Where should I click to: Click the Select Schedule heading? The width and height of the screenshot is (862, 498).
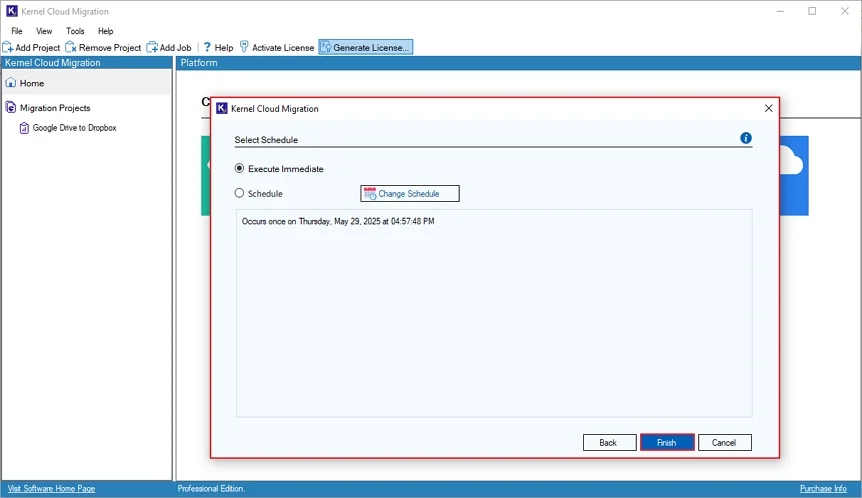[x=266, y=140]
